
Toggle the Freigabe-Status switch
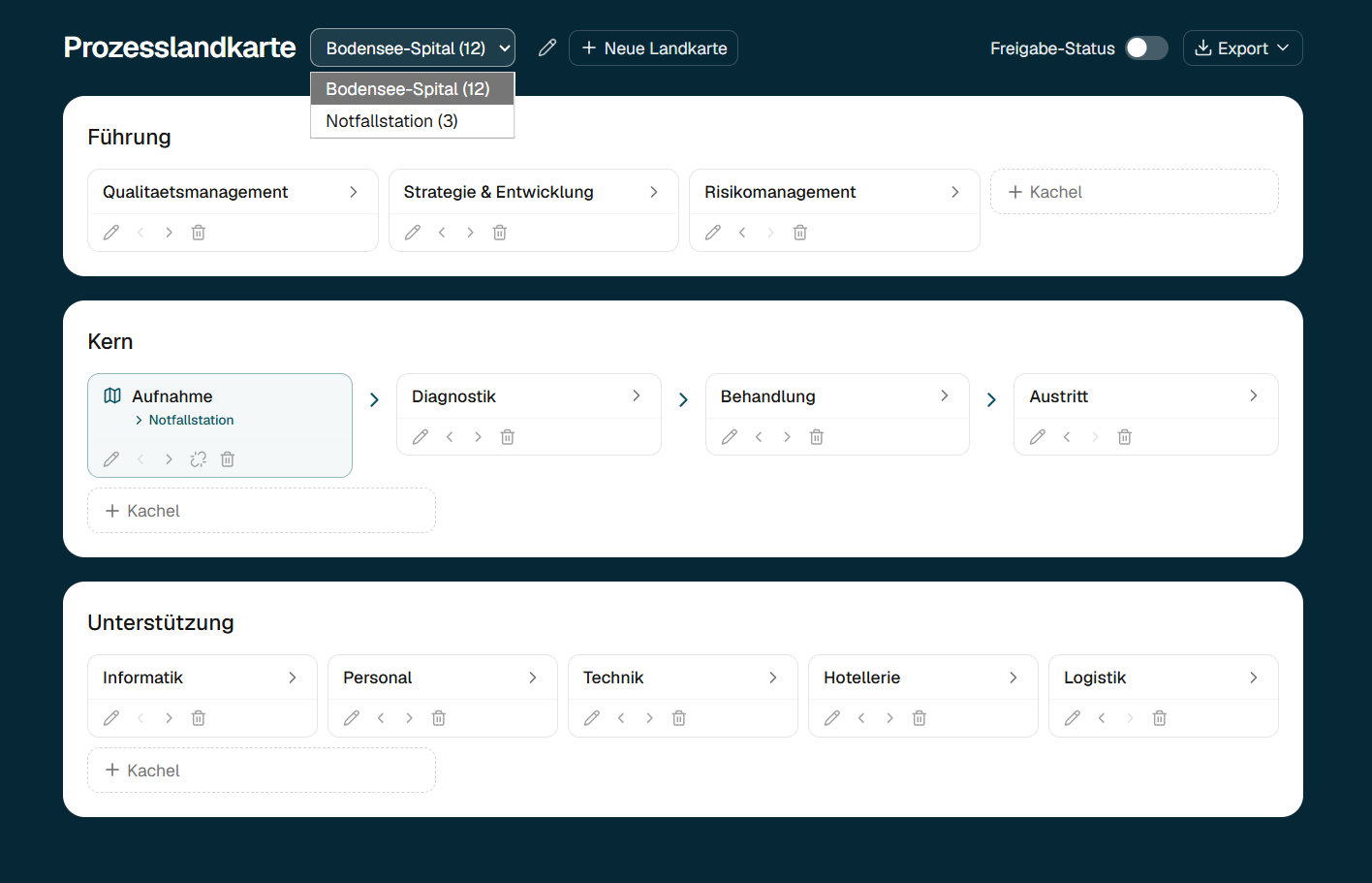[1146, 47]
